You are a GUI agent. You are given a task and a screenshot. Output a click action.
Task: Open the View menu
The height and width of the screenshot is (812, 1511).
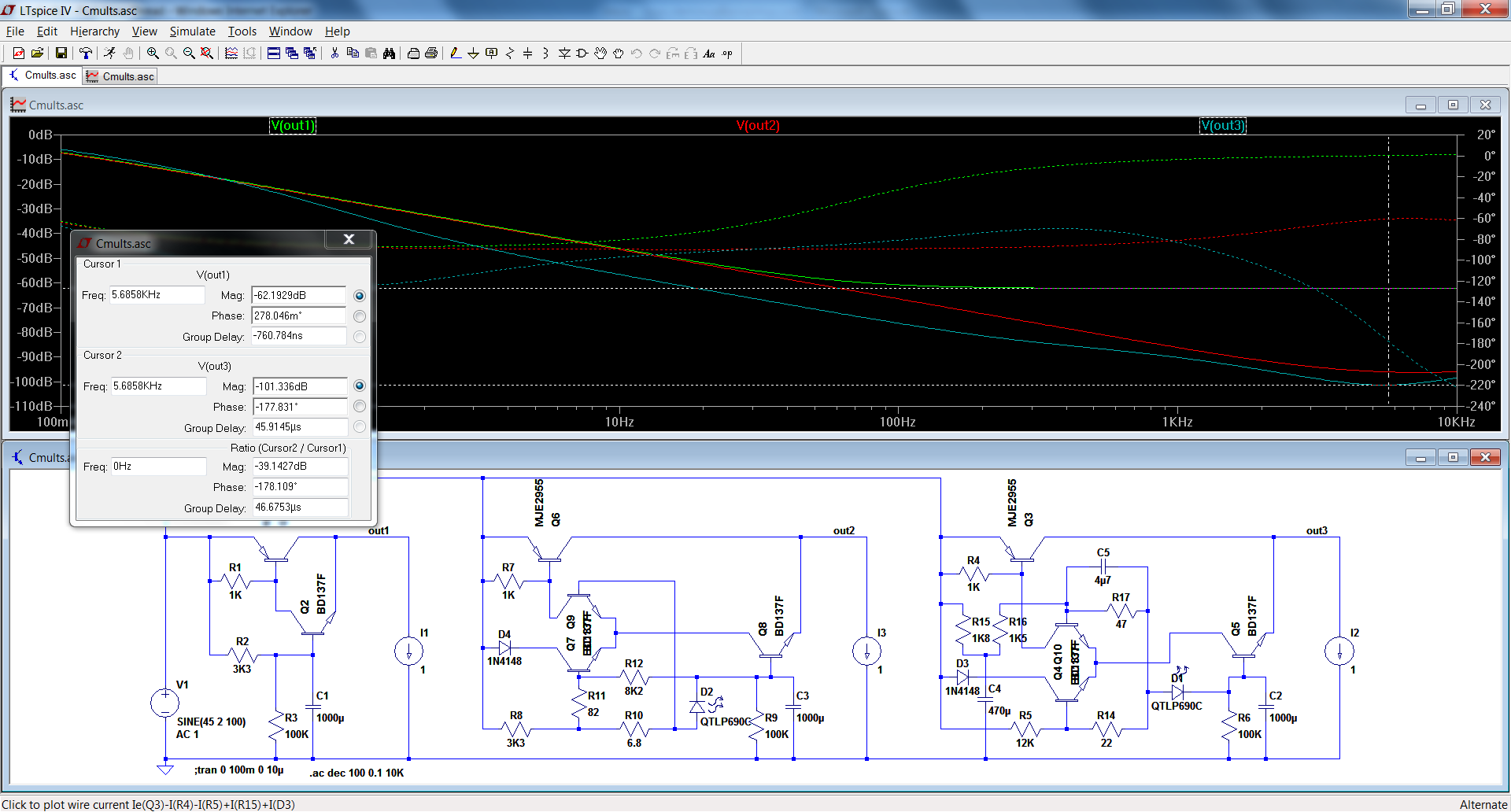pyautogui.click(x=144, y=31)
